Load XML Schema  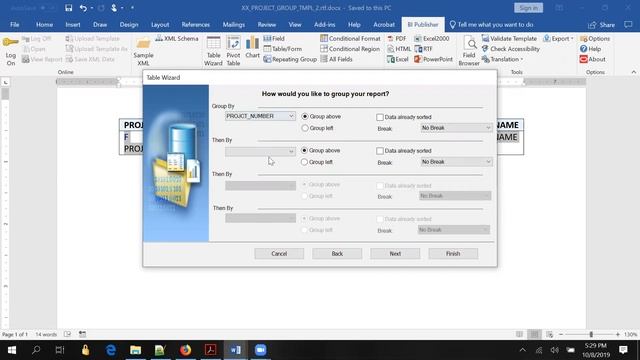click(177, 38)
